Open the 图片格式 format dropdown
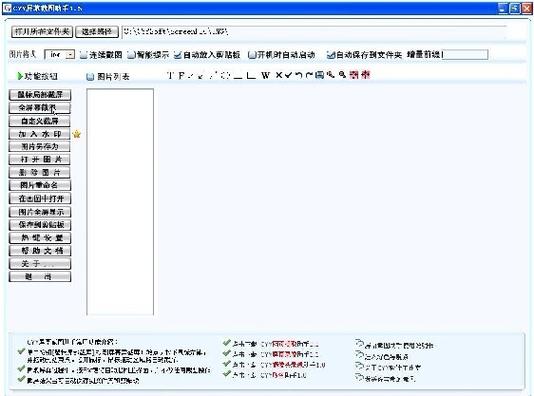534x396 pixels. pyautogui.click(x=70, y=54)
